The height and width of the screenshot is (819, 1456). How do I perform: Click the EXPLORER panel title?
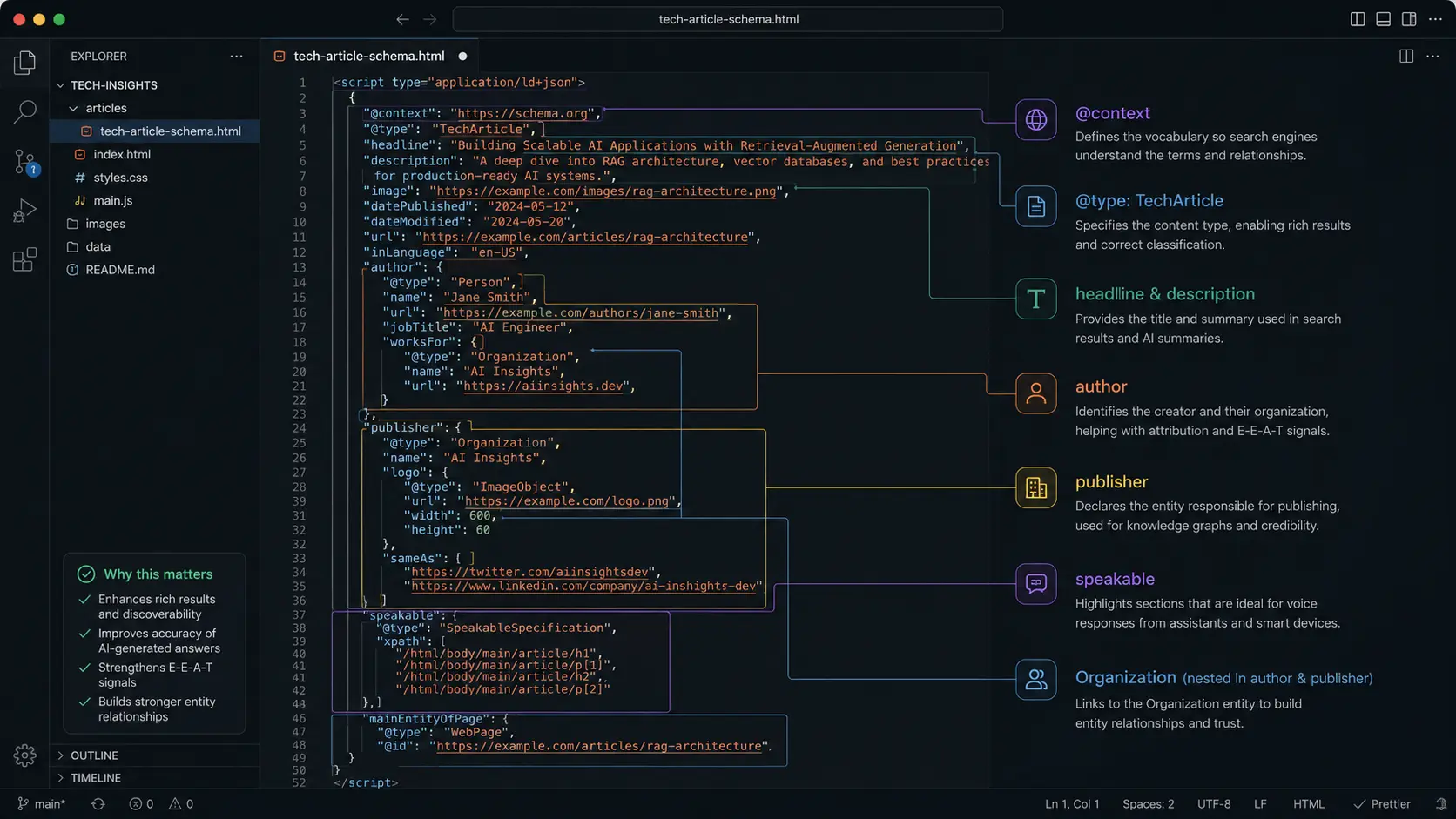[98, 56]
